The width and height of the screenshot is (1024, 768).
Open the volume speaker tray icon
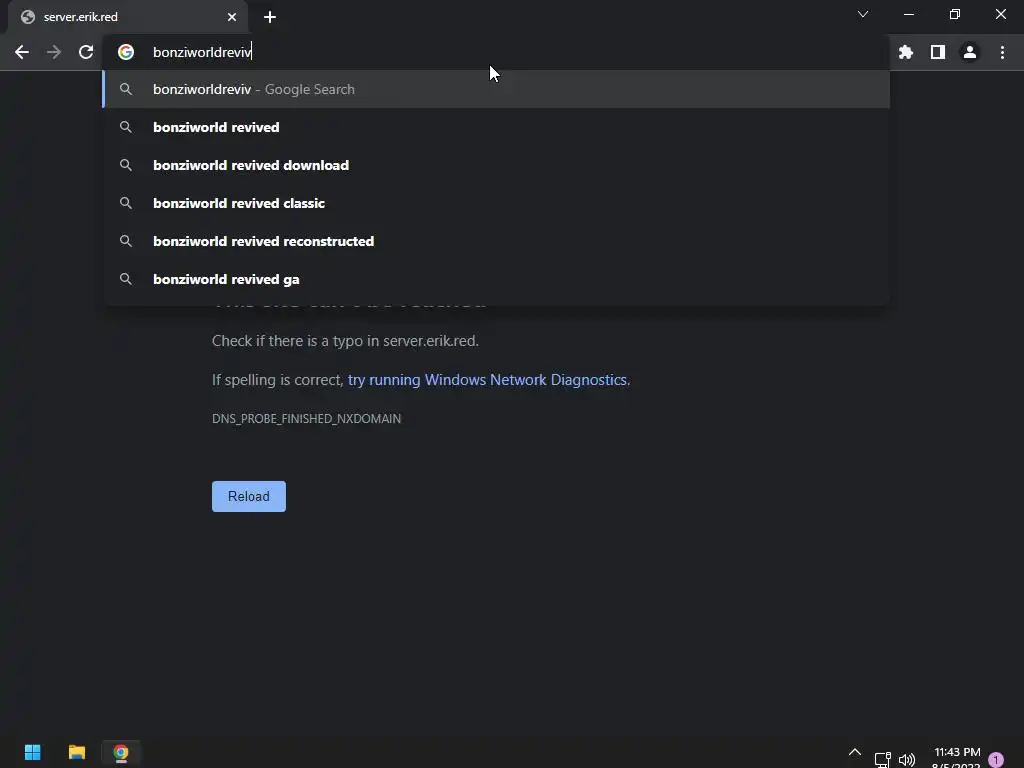pyautogui.click(x=906, y=760)
